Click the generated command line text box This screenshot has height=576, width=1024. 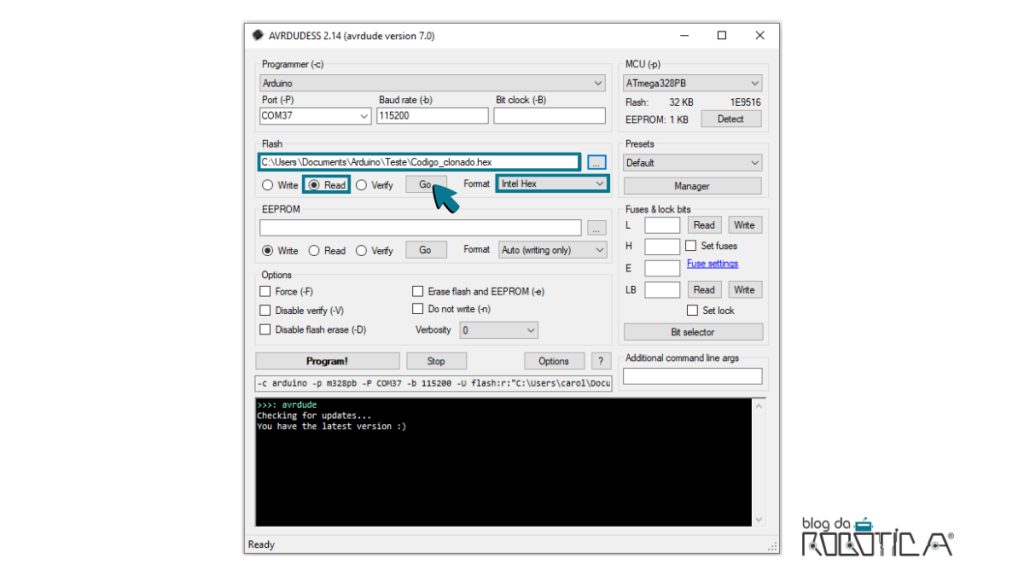(x=434, y=383)
